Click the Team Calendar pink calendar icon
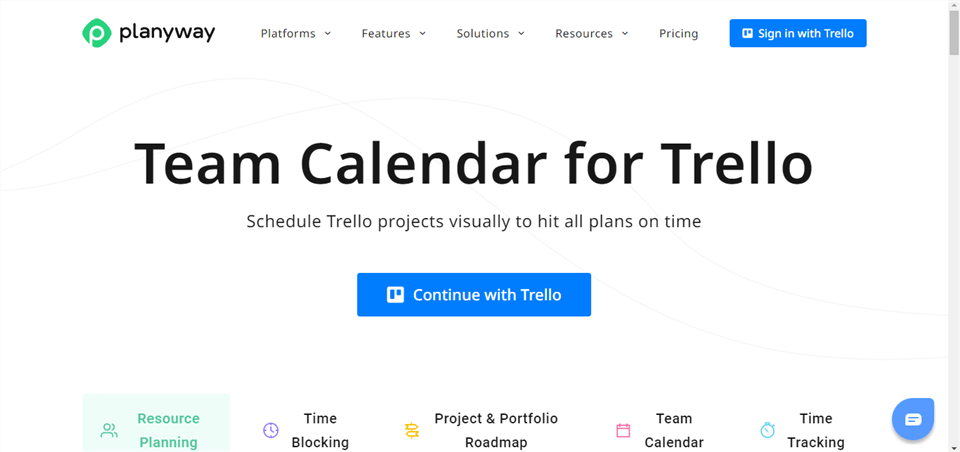Viewport: 960px width, 452px height. coord(623,430)
